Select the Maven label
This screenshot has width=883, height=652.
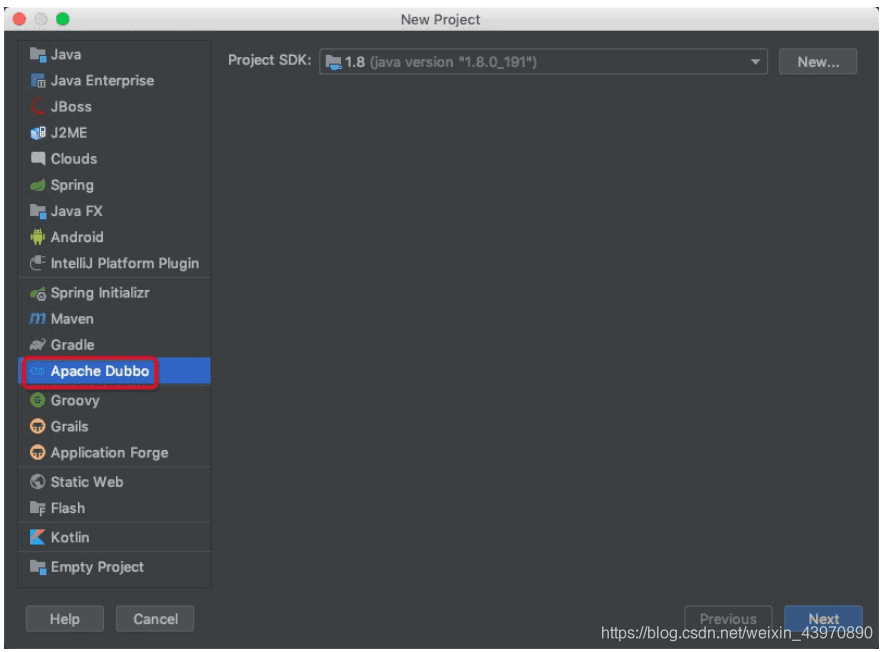pyautogui.click(x=72, y=319)
